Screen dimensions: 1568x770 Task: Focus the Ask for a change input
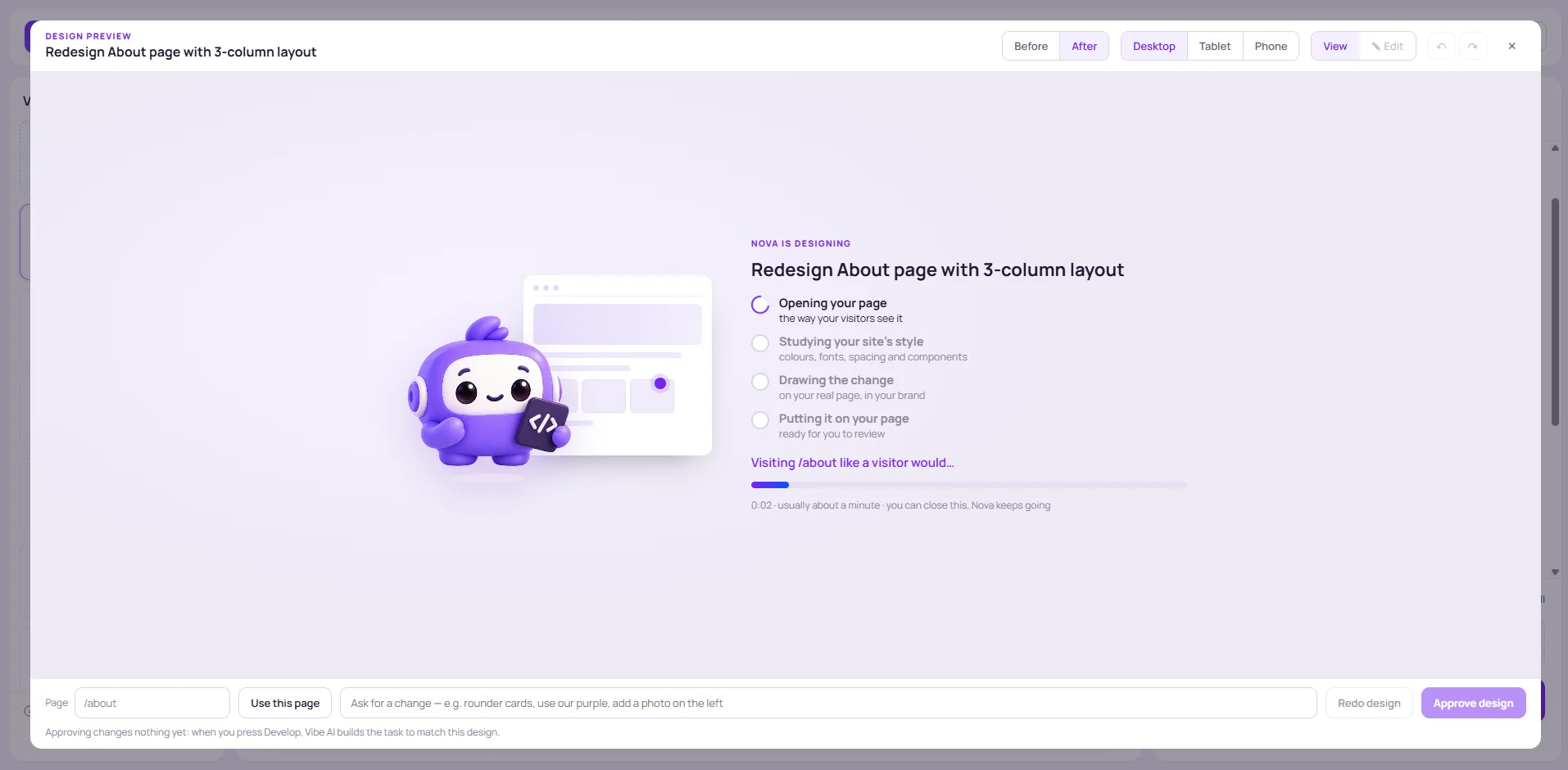[828, 703]
